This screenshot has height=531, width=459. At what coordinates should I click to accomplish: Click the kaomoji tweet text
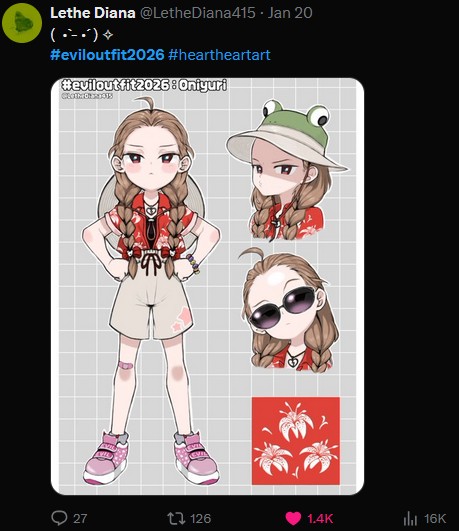point(81,34)
